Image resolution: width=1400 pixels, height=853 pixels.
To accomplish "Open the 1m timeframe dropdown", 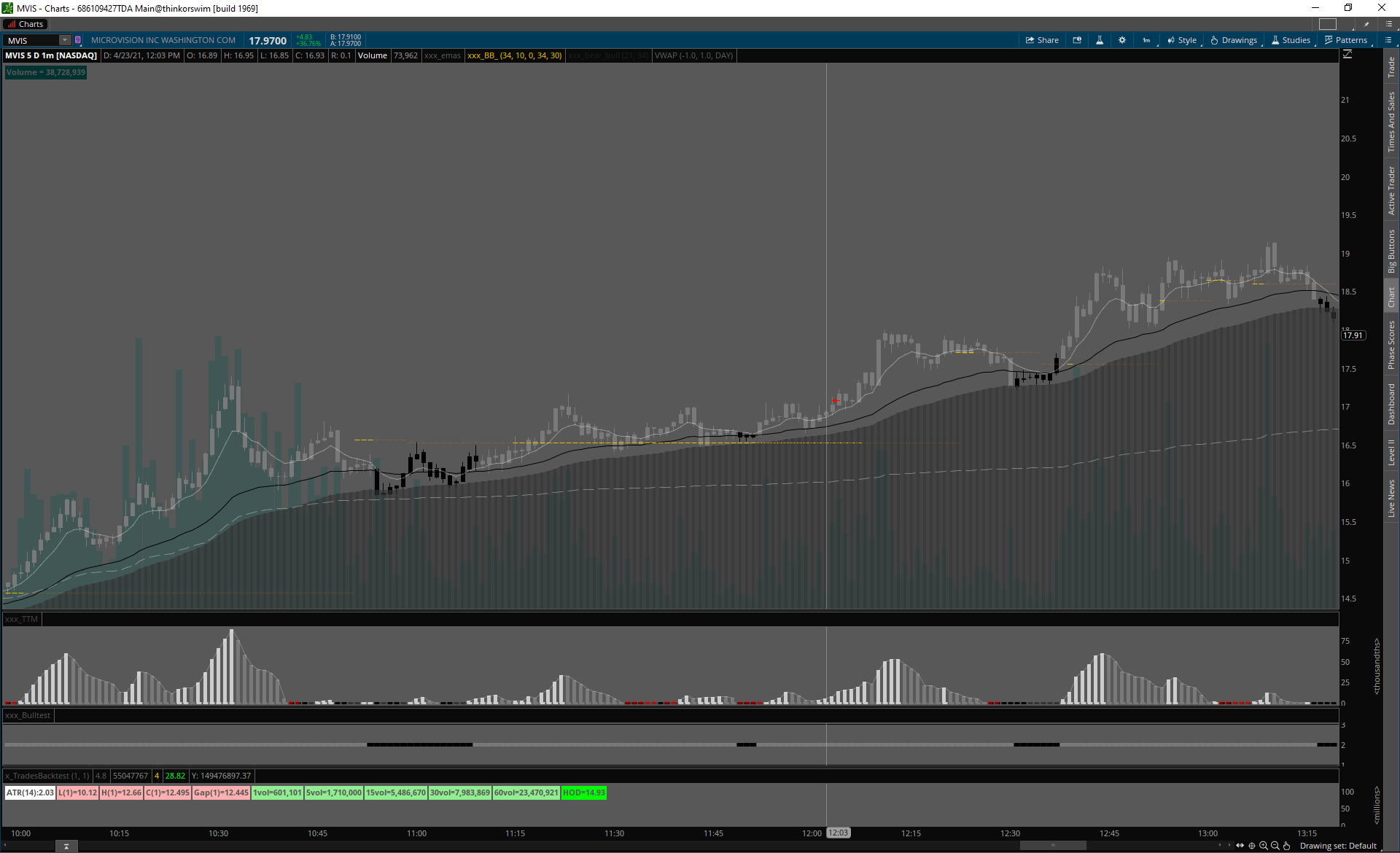I will pyautogui.click(x=1146, y=40).
